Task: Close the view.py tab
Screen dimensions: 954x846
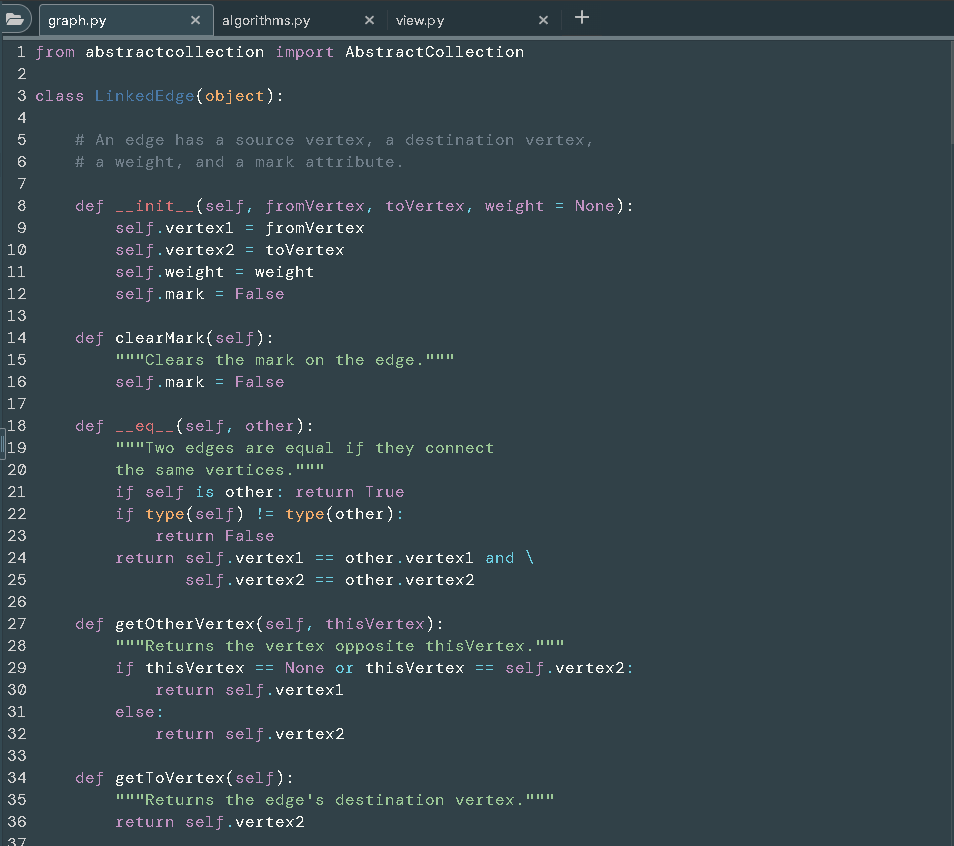Action: pos(543,19)
